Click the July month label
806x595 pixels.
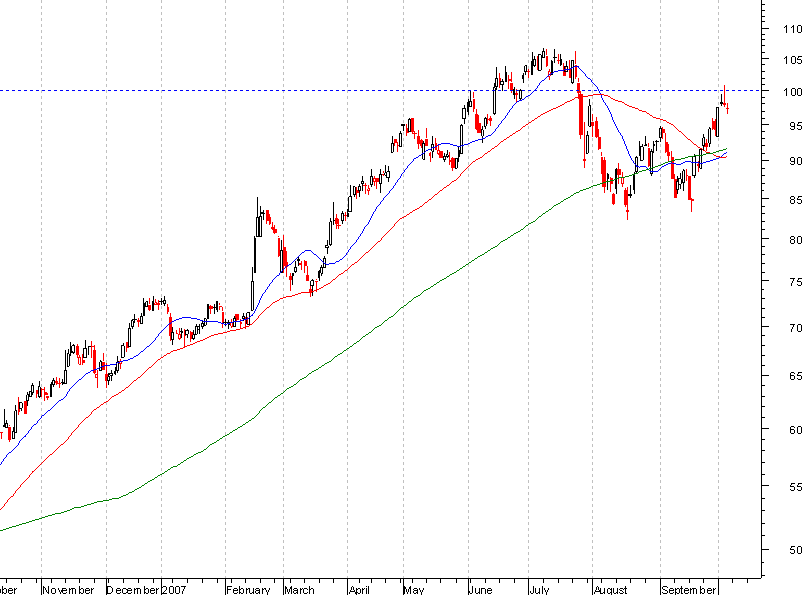539,589
